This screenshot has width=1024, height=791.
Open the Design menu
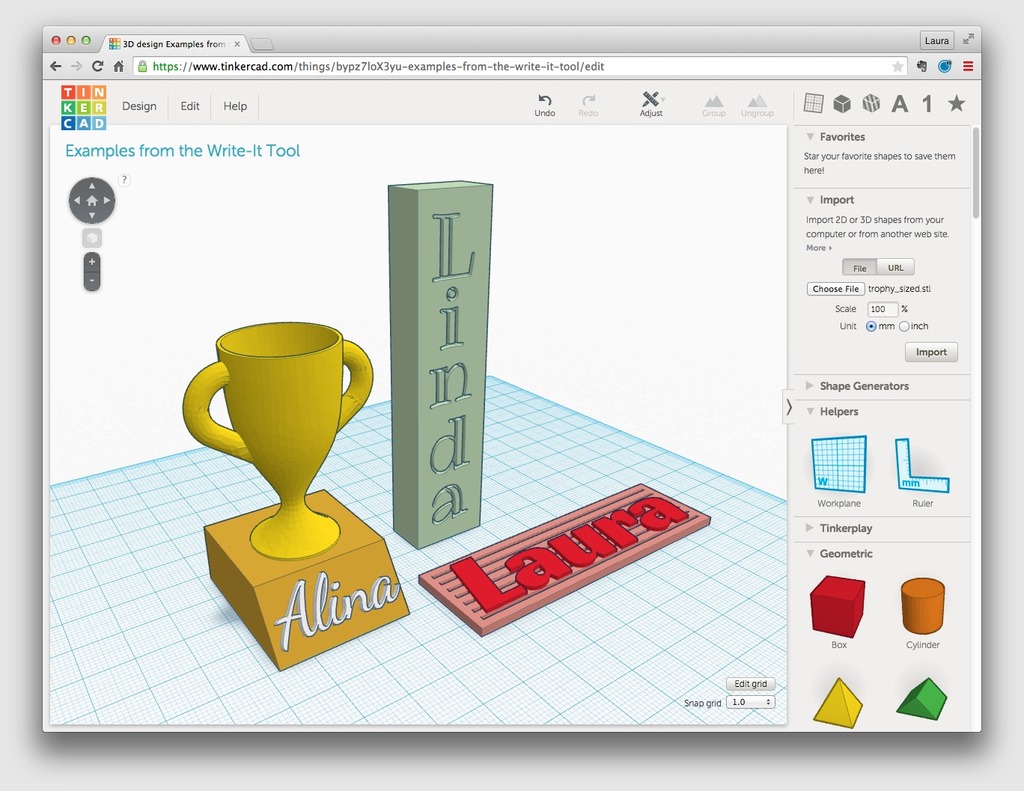(139, 106)
